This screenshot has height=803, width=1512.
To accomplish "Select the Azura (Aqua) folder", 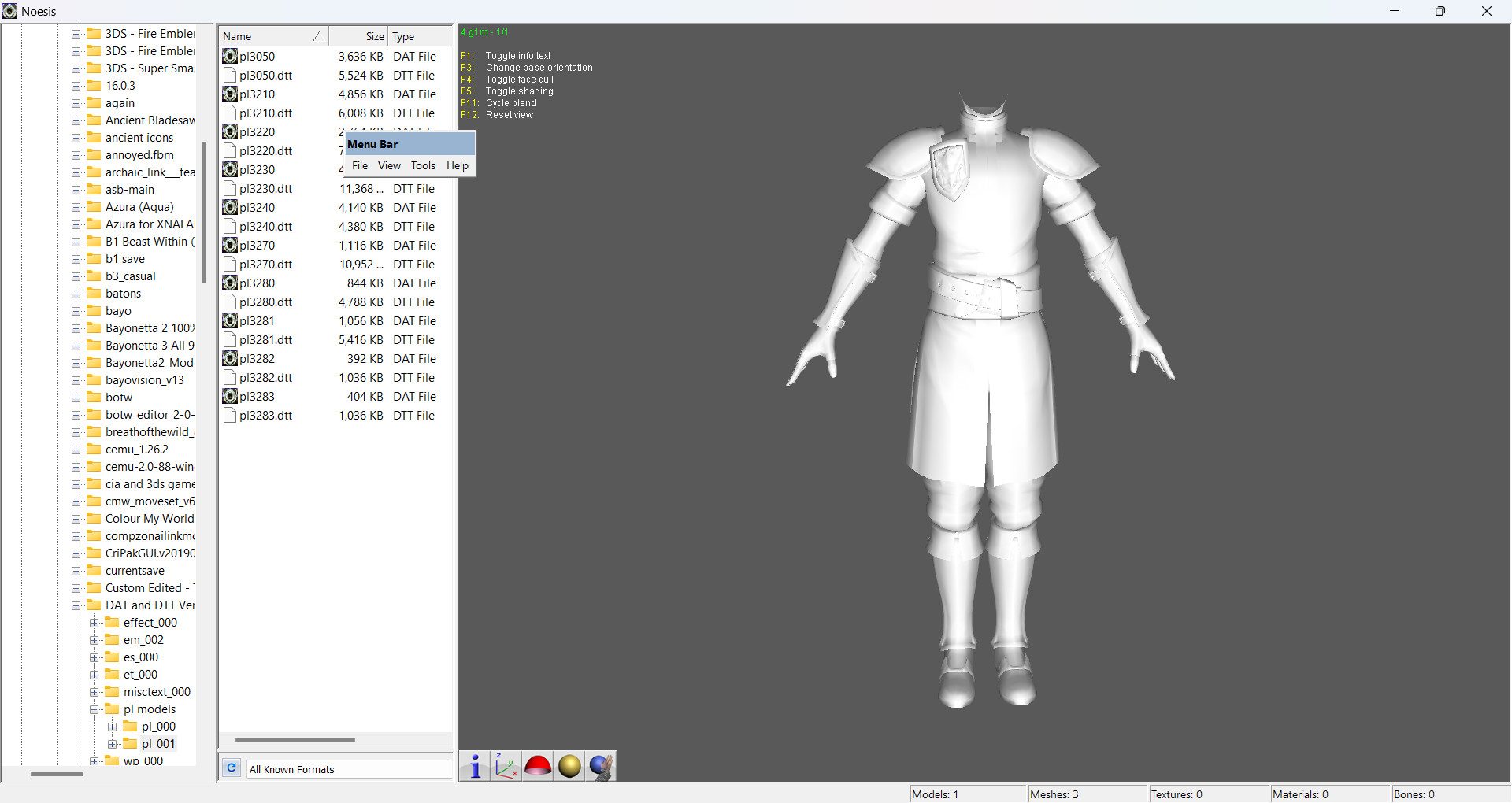I will (139, 207).
